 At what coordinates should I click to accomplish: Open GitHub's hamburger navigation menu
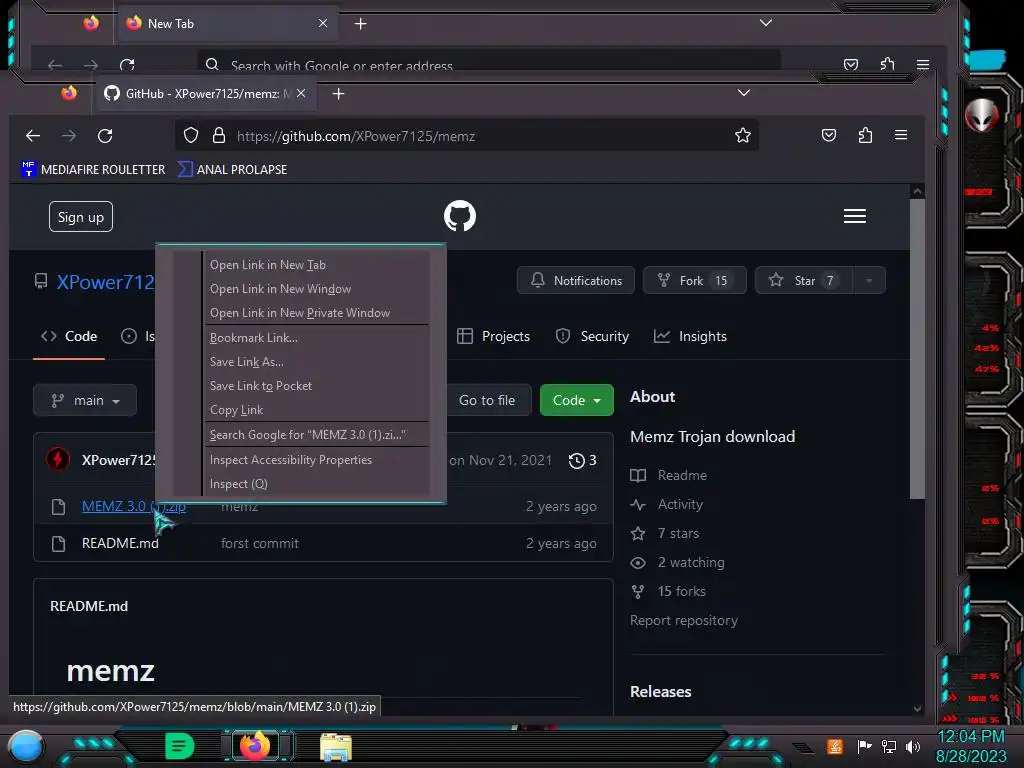pyautogui.click(x=854, y=216)
